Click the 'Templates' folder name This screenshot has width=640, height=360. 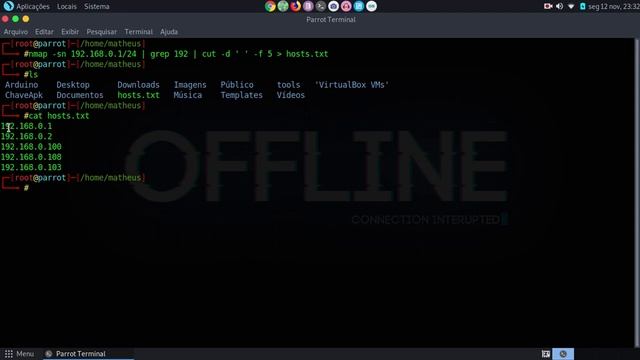point(242,95)
